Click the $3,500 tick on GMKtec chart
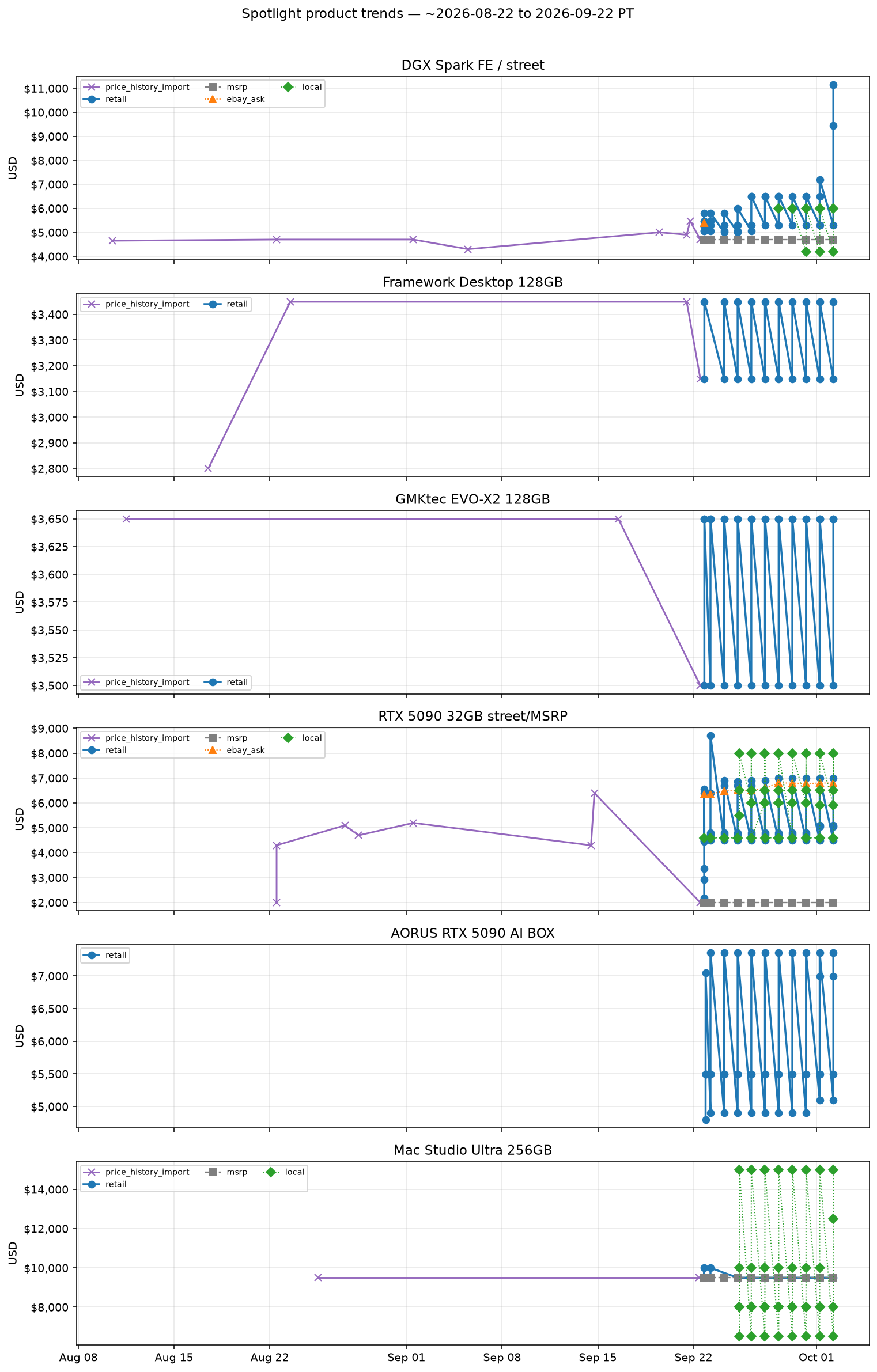This screenshot has width=877, height=1372. coord(50,686)
